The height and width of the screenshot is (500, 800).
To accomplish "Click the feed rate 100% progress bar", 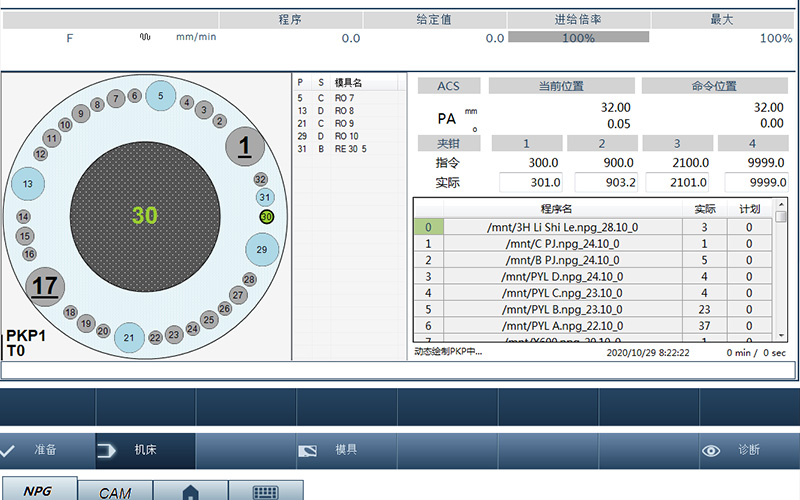I will pyautogui.click(x=577, y=38).
